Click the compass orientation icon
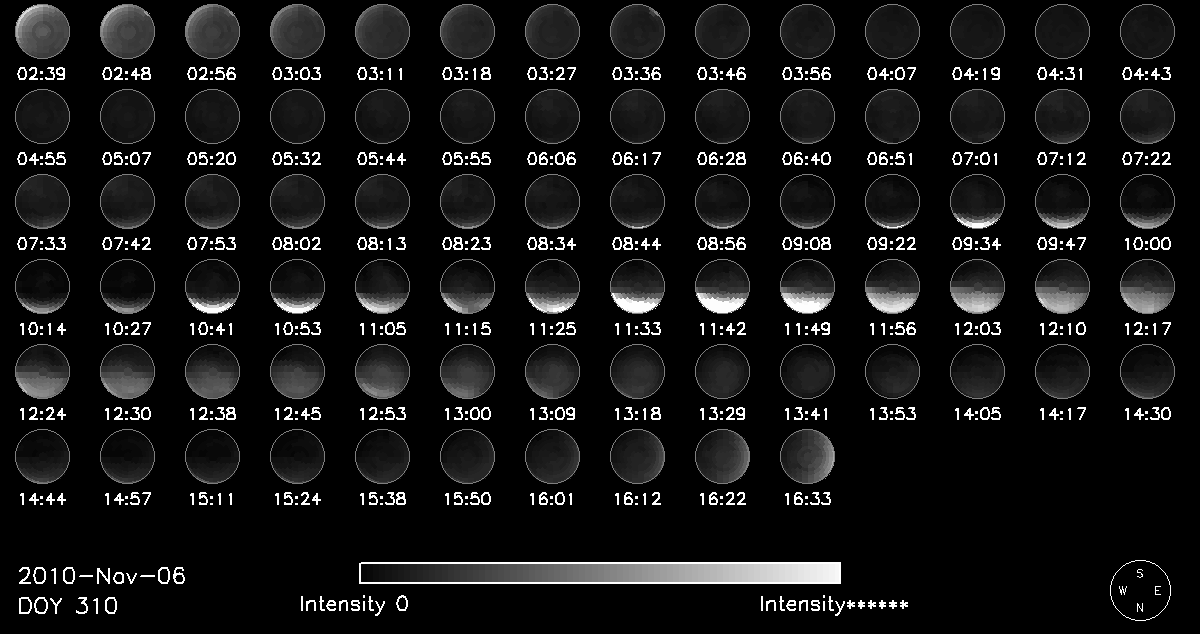 point(1139,590)
